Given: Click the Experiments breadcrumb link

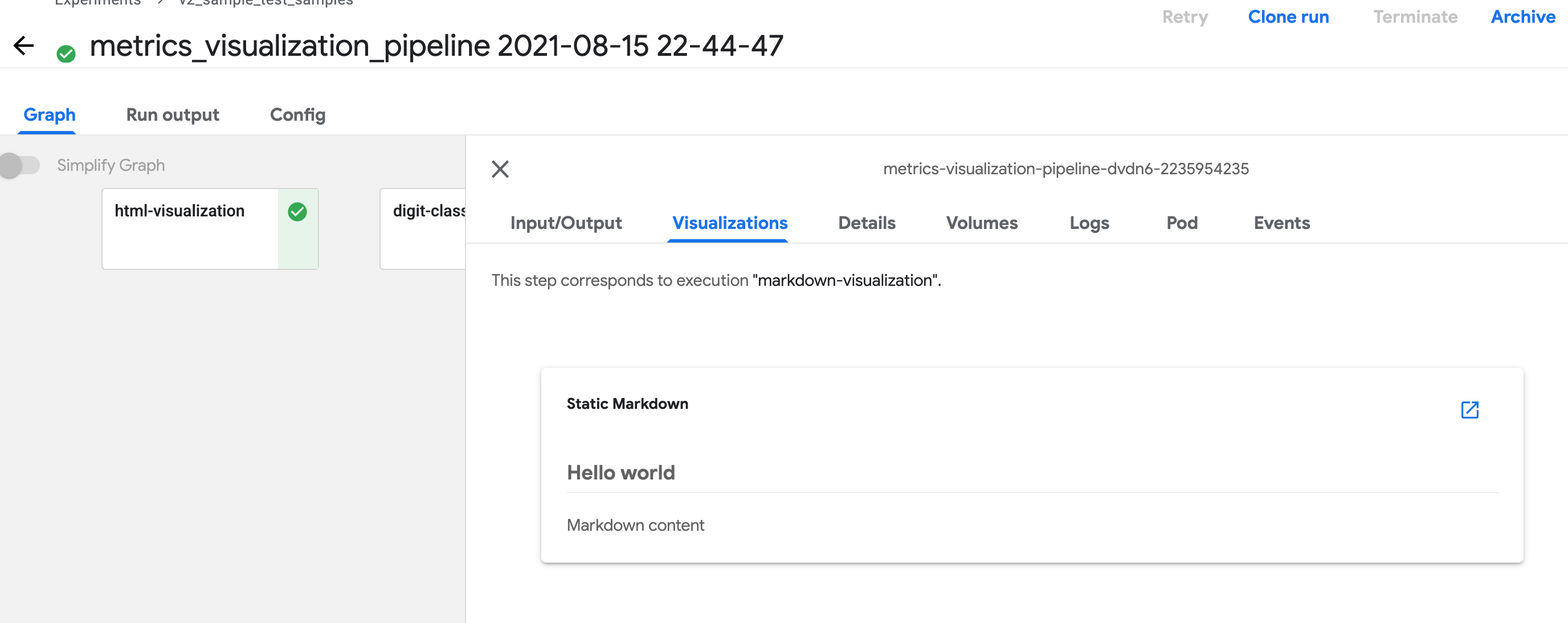Looking at the screenshot, I should (97, 2).
